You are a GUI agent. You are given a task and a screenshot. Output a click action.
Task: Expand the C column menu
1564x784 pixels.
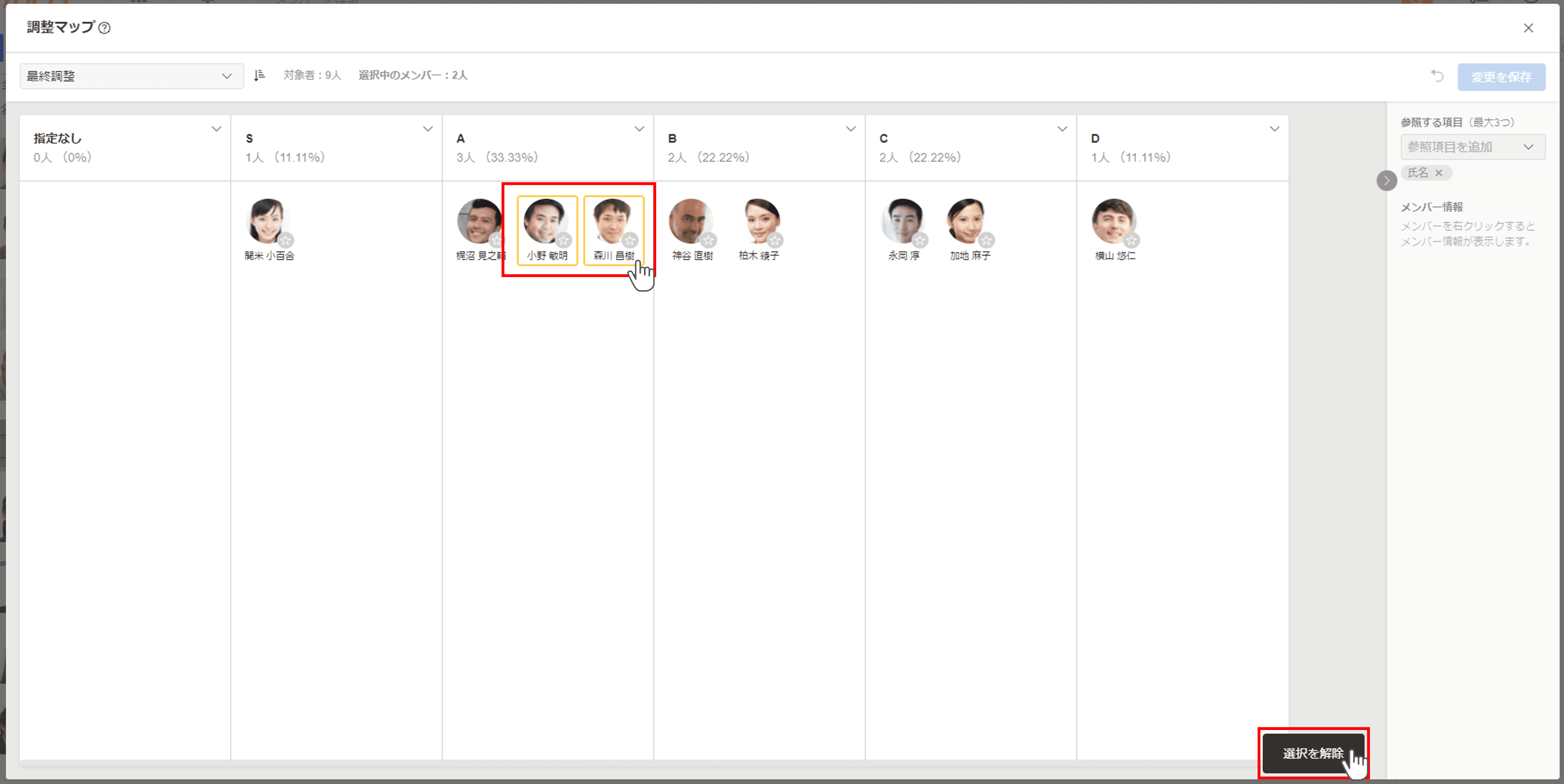coord(1062,129)
